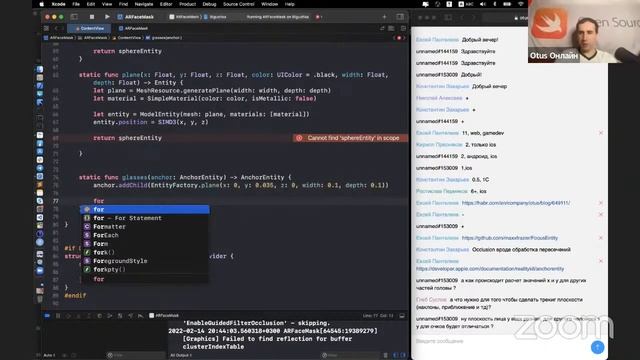This screenshot has height=360, width=640.
Task: Send chat message with blue arrow button
Action: 597,347
